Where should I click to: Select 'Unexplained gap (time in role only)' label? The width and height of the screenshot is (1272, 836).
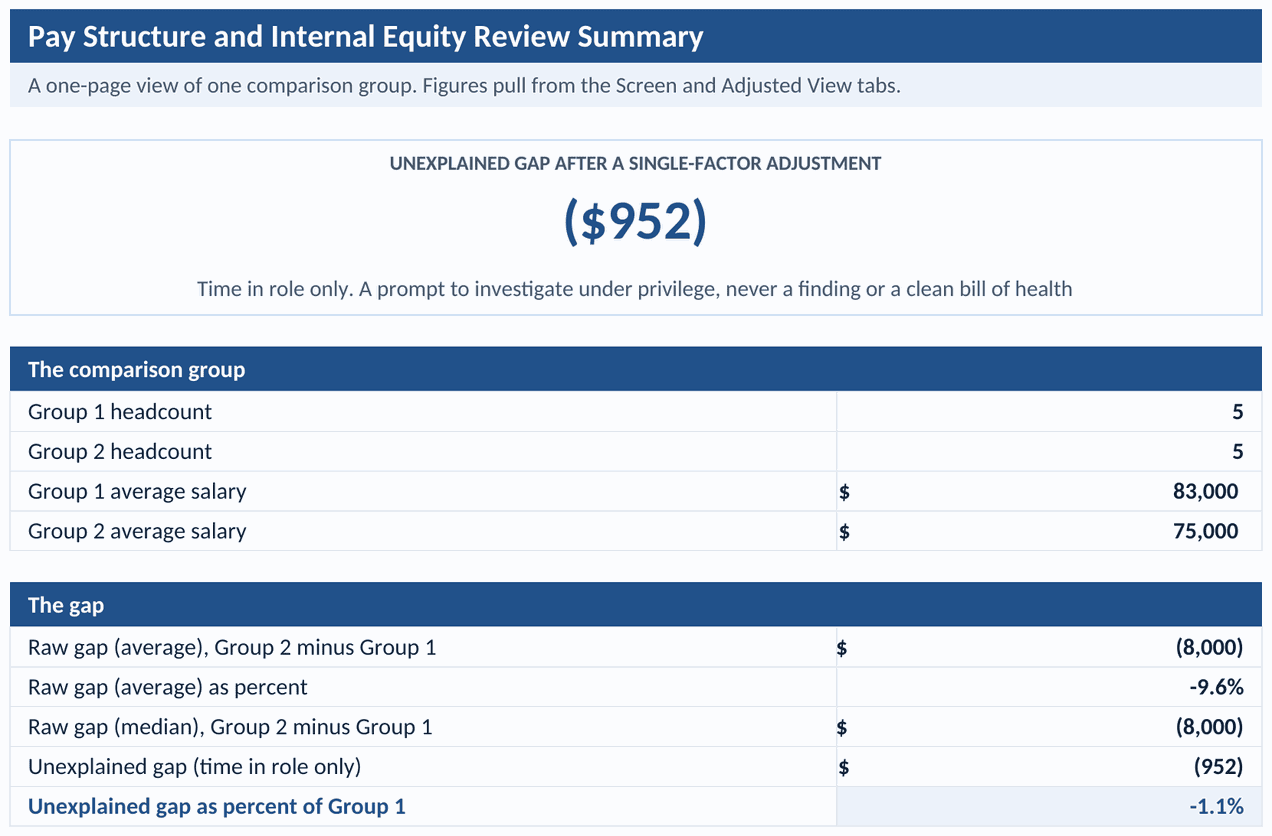coord(195,768)
